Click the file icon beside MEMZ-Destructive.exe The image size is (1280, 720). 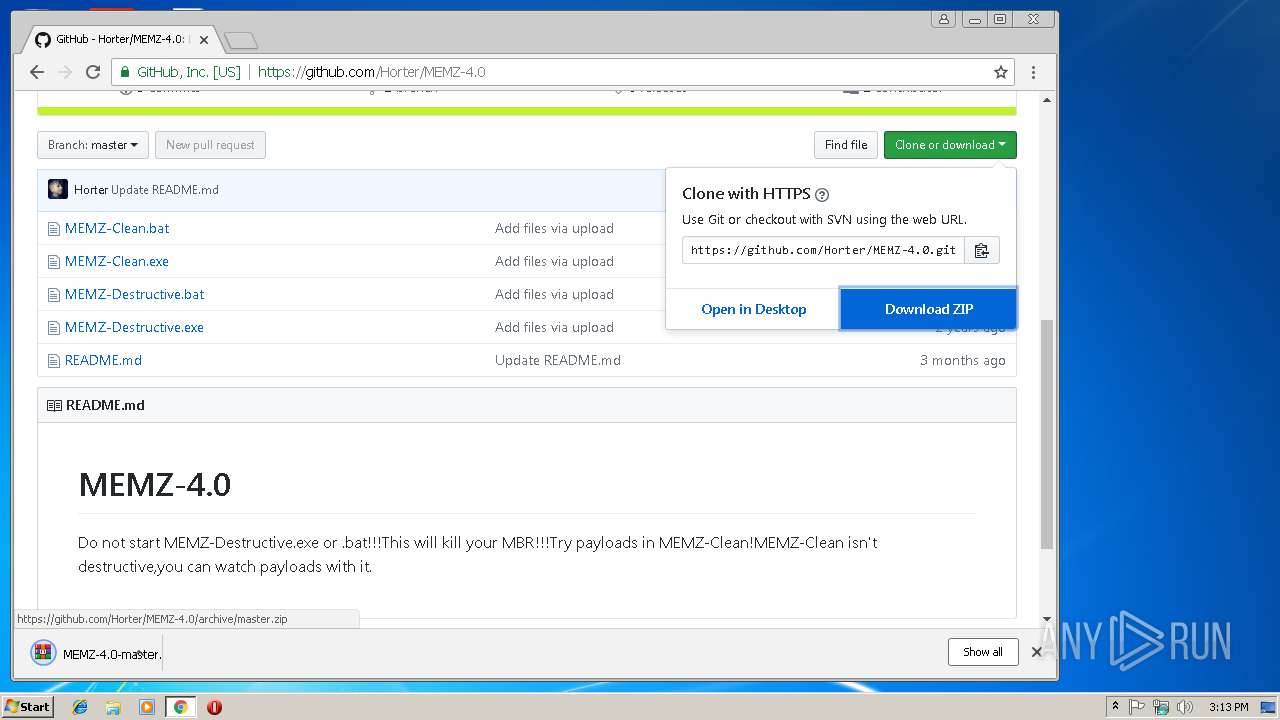[54, 327]
